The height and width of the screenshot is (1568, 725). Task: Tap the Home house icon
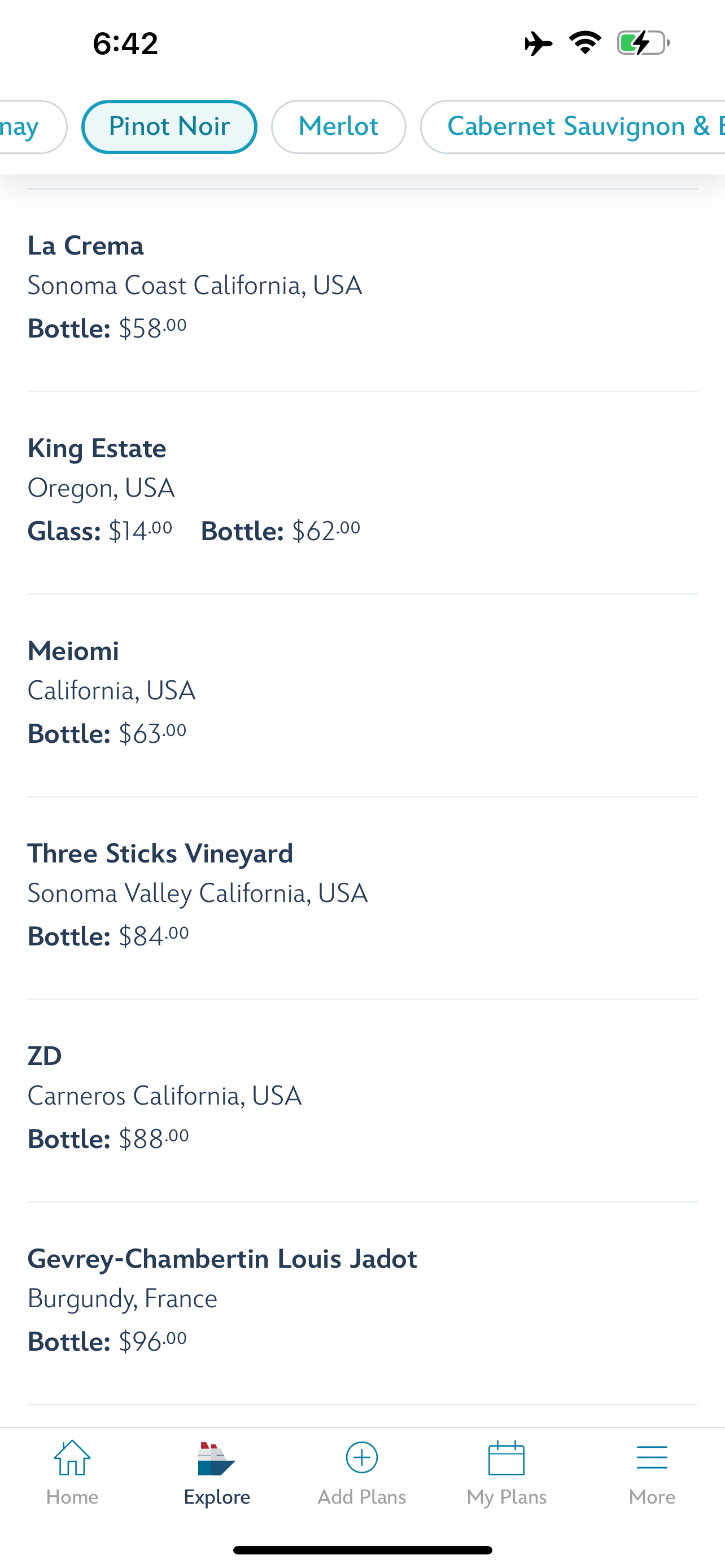coord(72,1458)
